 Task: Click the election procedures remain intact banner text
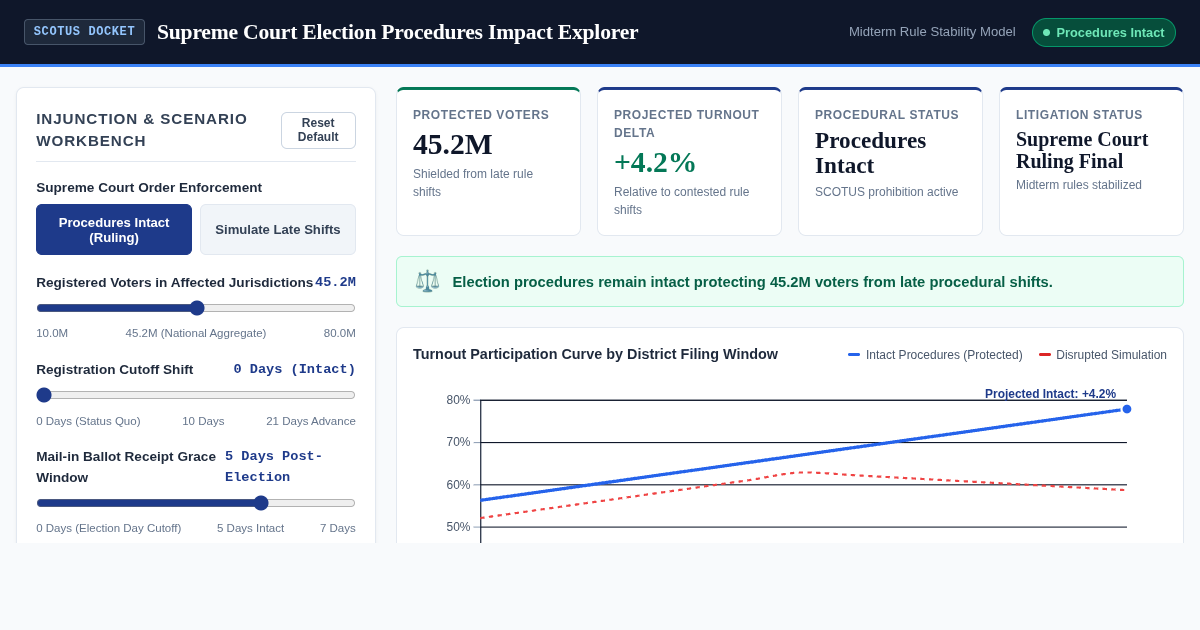pyautogui.click(x=752, y=282)
